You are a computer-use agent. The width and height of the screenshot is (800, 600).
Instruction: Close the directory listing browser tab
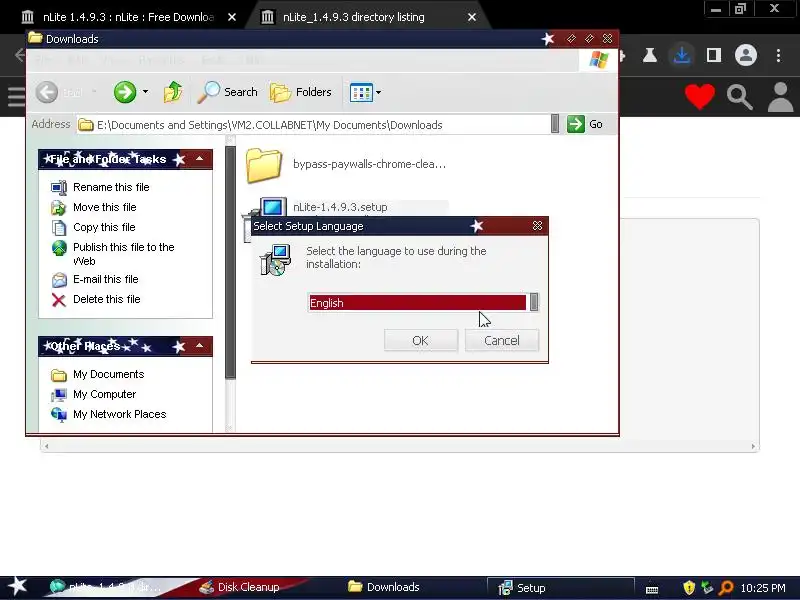click(472, 17)
